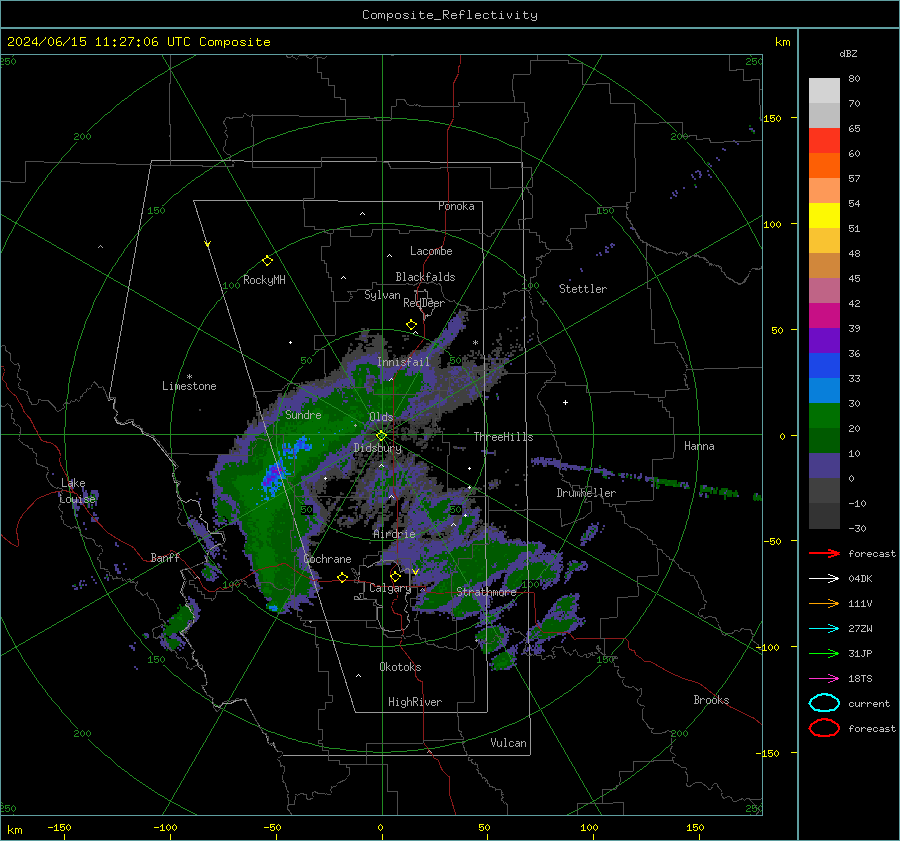The image size is (900, 841).
Task: Click the violet-purple dBZ swatch
Action: (x=824, y=340)
